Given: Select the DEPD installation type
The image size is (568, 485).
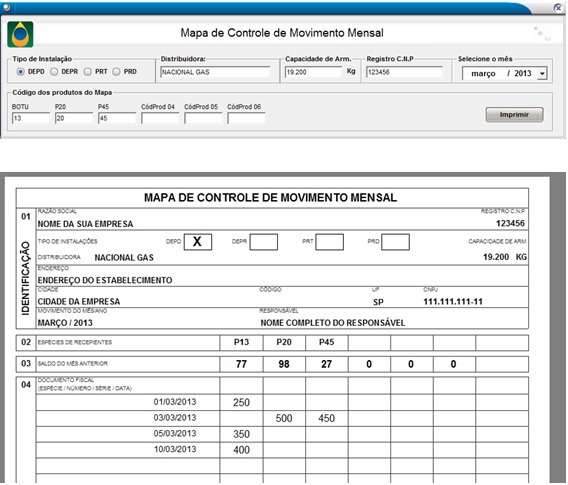Looking at the screenshot, I should pyautogui.click(x=21, y=72).
